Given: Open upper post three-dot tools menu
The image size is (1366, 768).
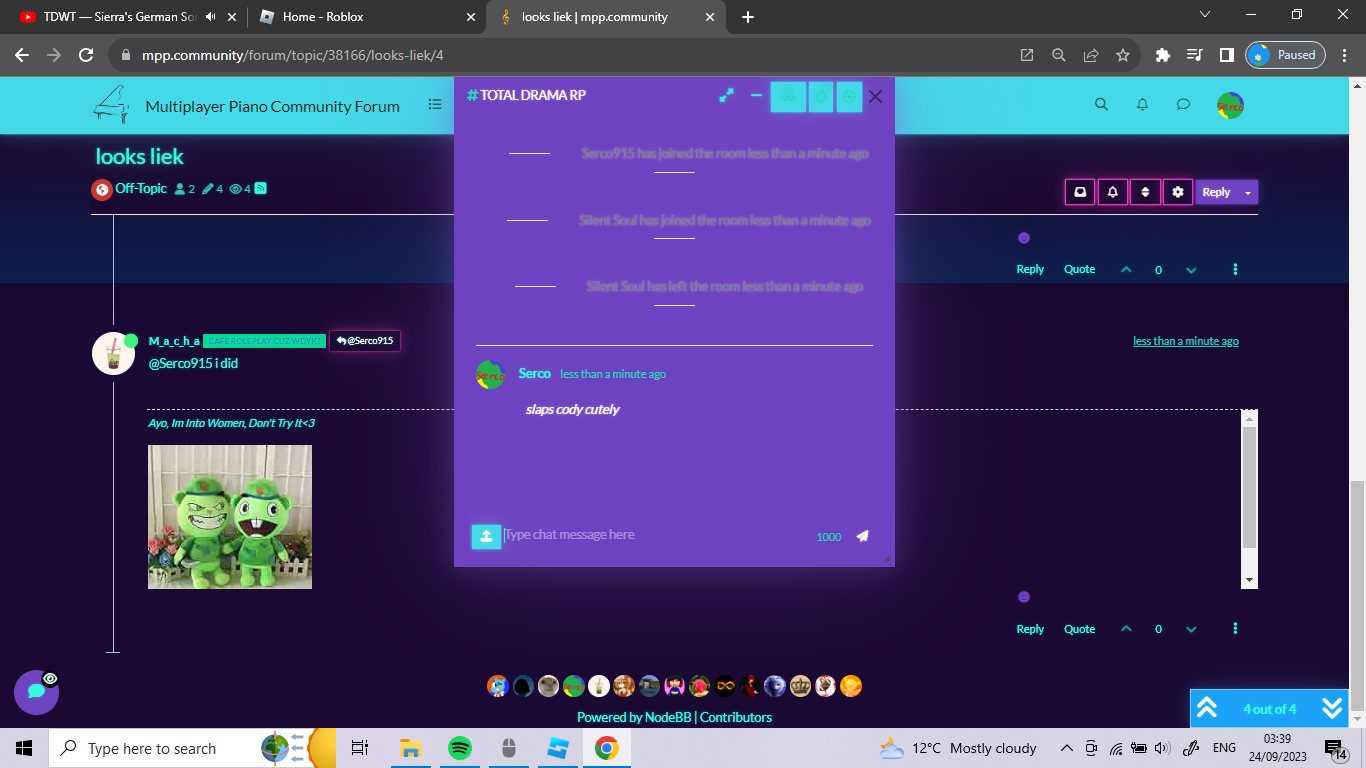Looking at the screenshot, I should [1236, 269].
